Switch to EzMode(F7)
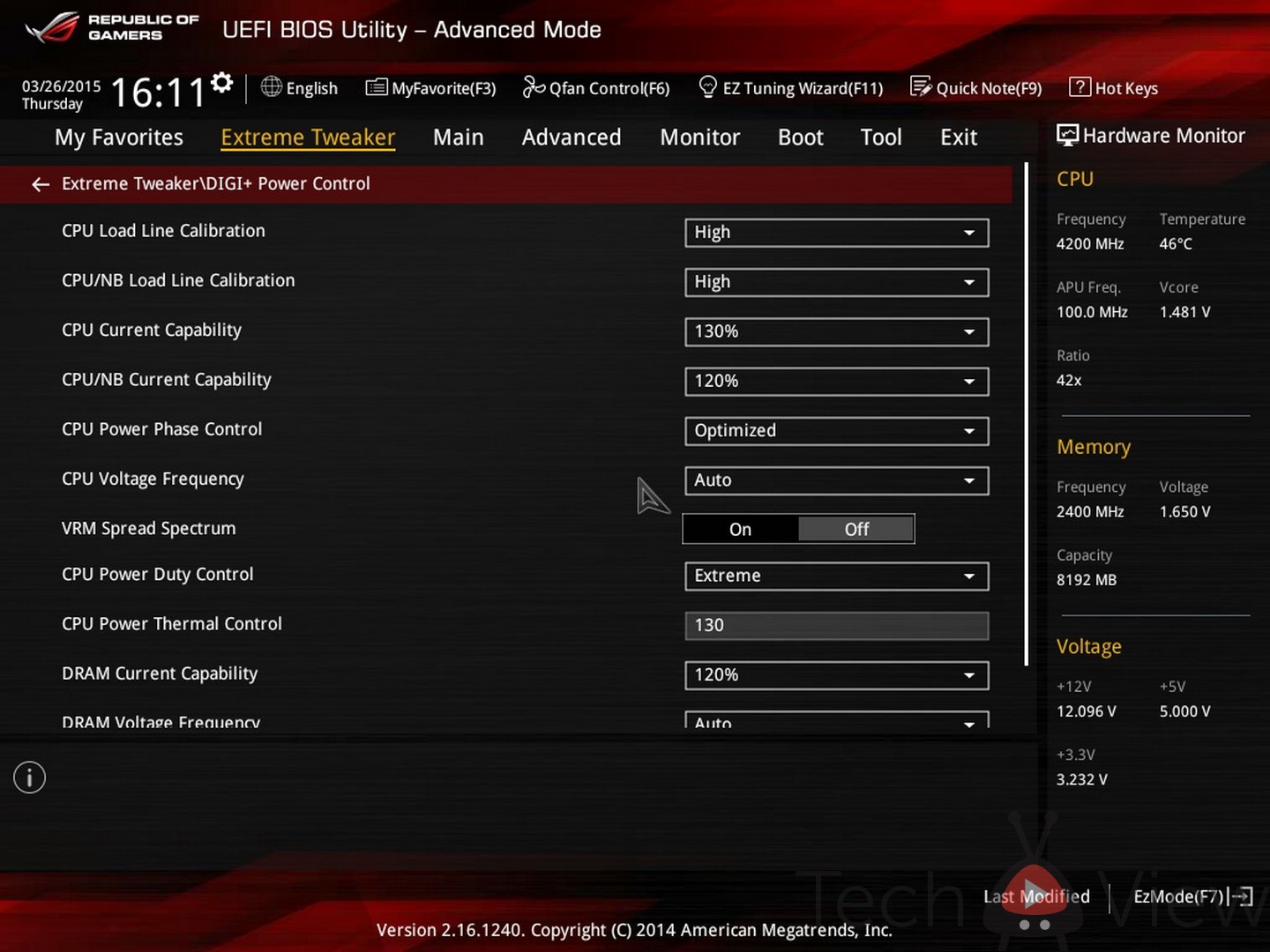This screenshot has height=952, width=1270. [x=1192, y=896]
